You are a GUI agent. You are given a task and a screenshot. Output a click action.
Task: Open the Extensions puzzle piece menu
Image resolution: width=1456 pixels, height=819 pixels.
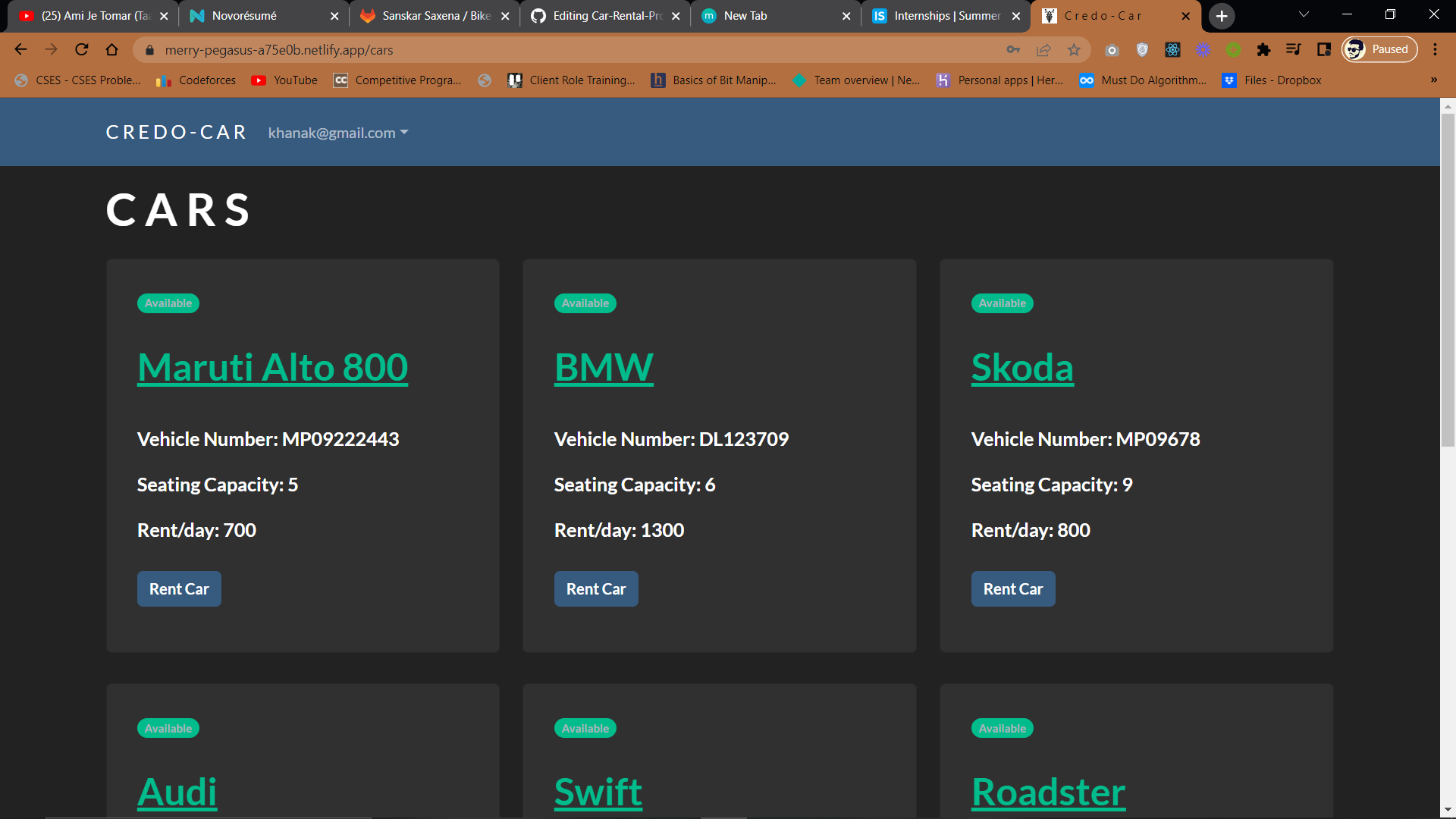(1263, 50)
